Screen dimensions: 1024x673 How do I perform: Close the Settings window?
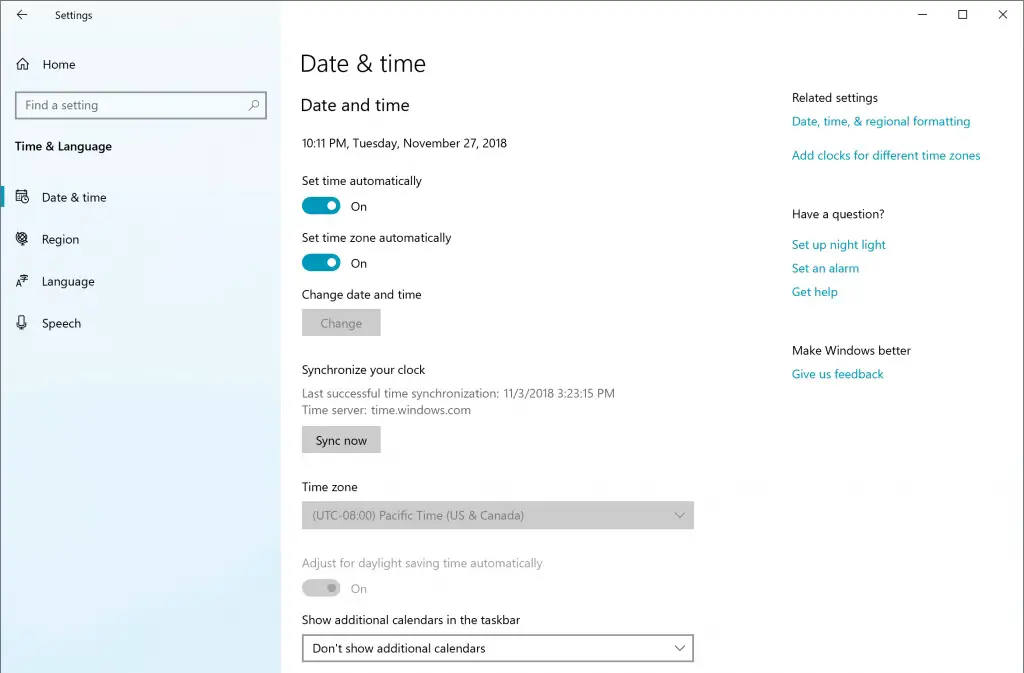pyautogui.click(x=1003, y=14)
